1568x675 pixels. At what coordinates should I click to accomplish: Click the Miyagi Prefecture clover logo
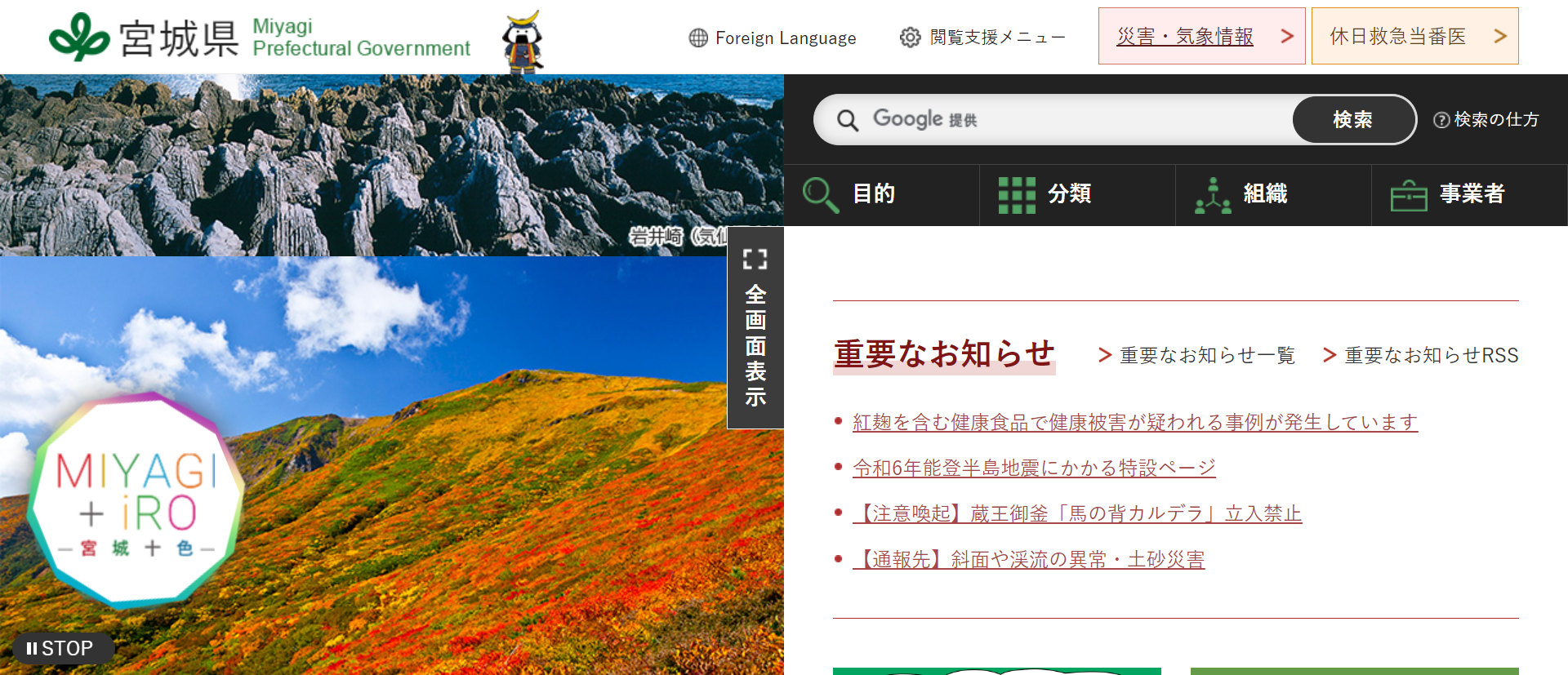point(79,37)
